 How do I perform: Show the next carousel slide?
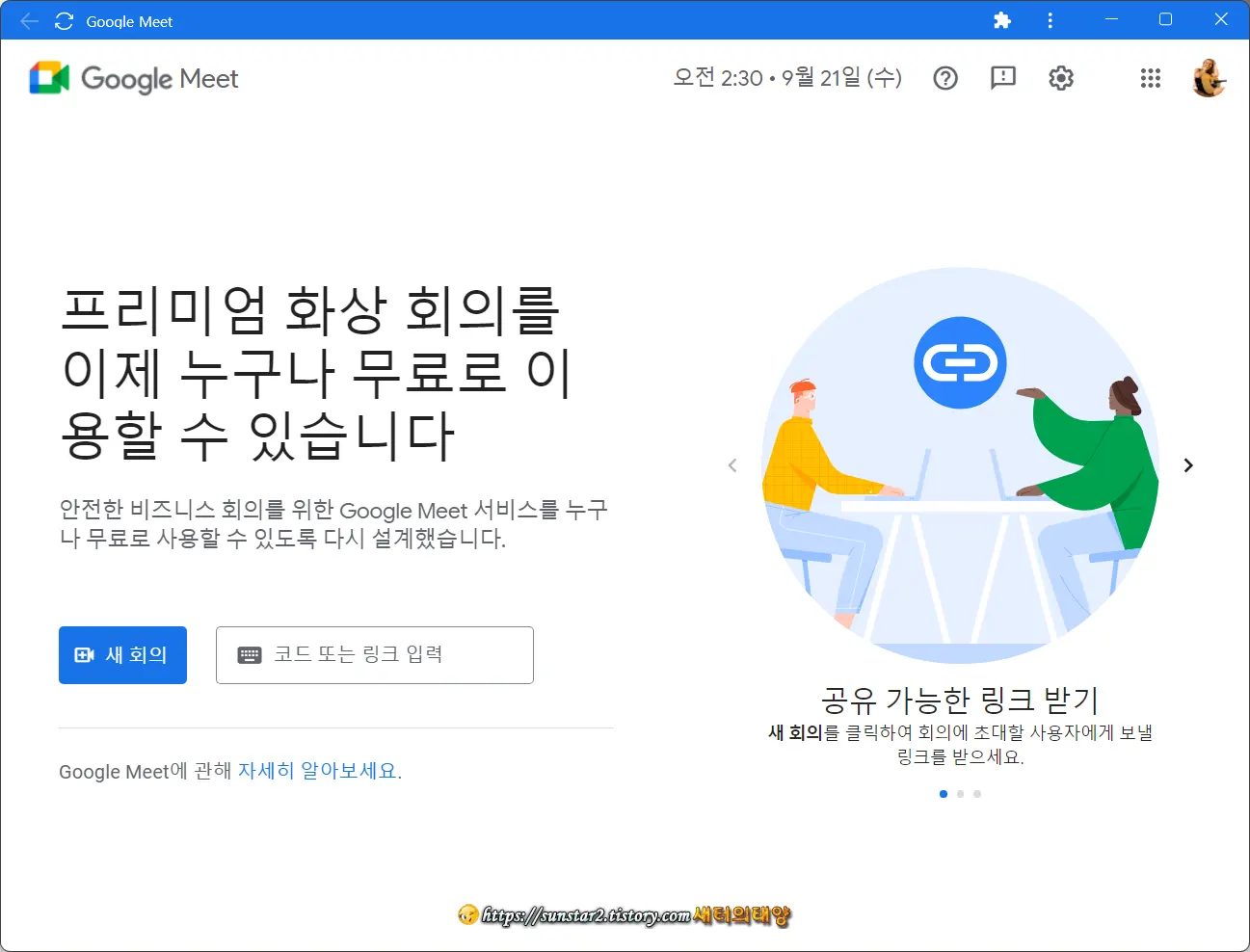1188,465
